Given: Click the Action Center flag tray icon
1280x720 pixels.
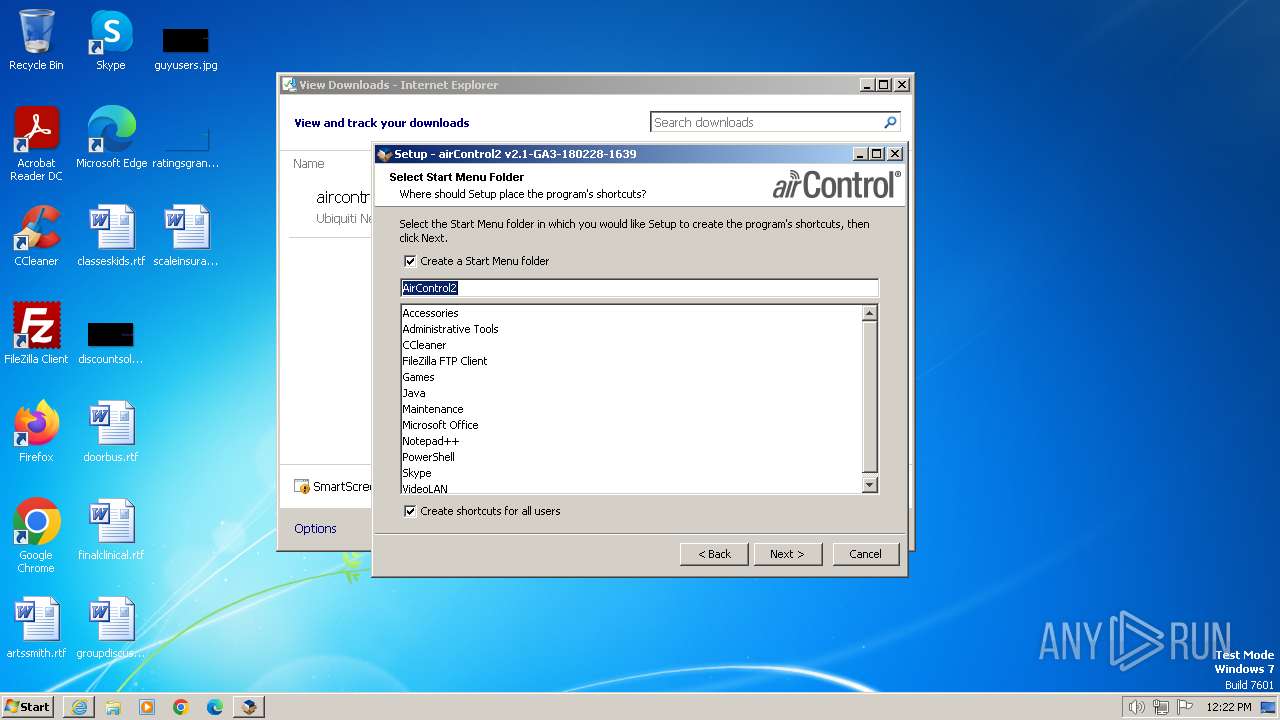Looking at the screenshot, I should tap(1185, 707).
